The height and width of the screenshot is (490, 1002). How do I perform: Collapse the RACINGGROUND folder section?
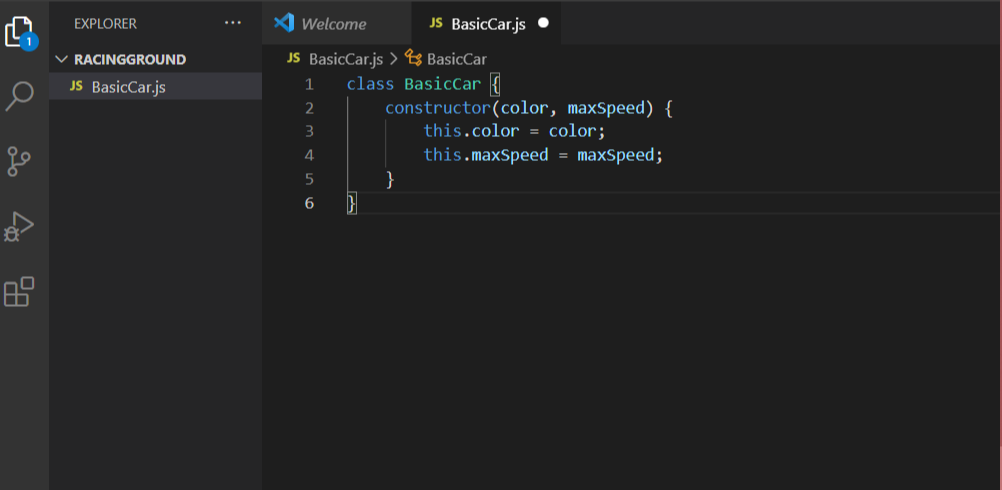point(155,59)
